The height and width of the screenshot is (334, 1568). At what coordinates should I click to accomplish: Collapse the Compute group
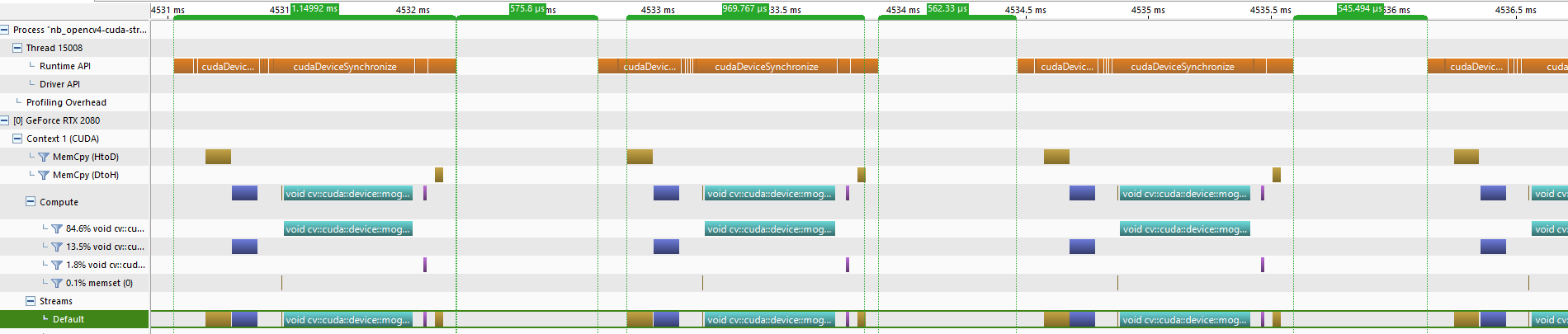pyautogui.click(x=31, y=201)
